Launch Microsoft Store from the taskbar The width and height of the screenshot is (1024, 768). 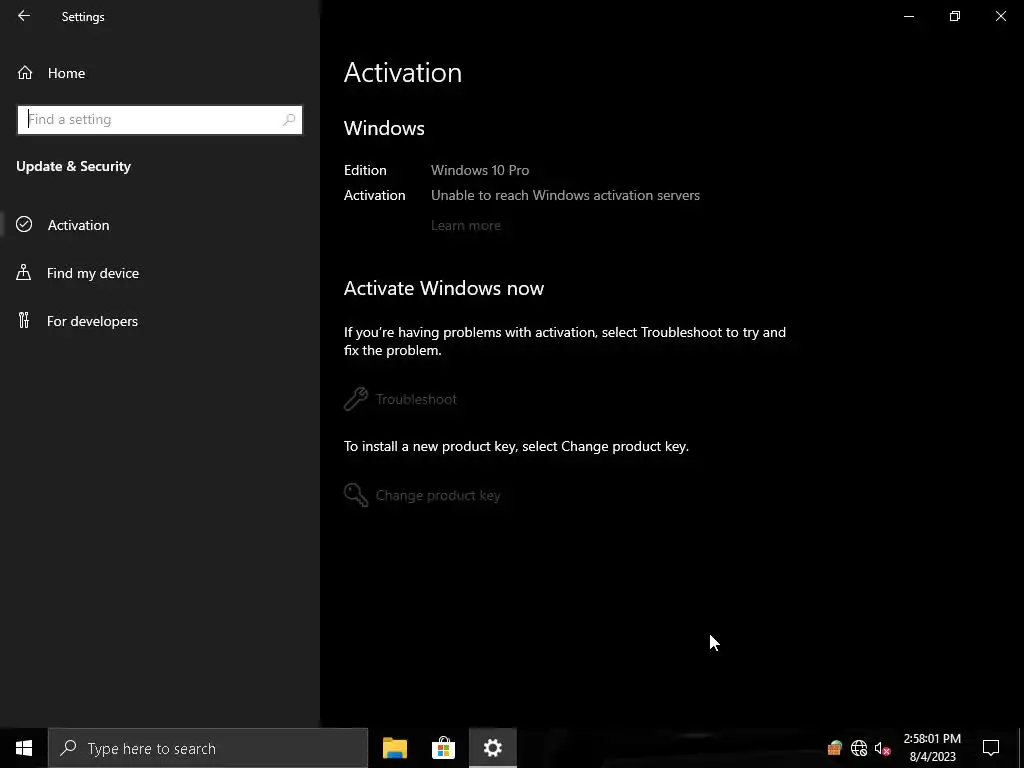[443, 748]
